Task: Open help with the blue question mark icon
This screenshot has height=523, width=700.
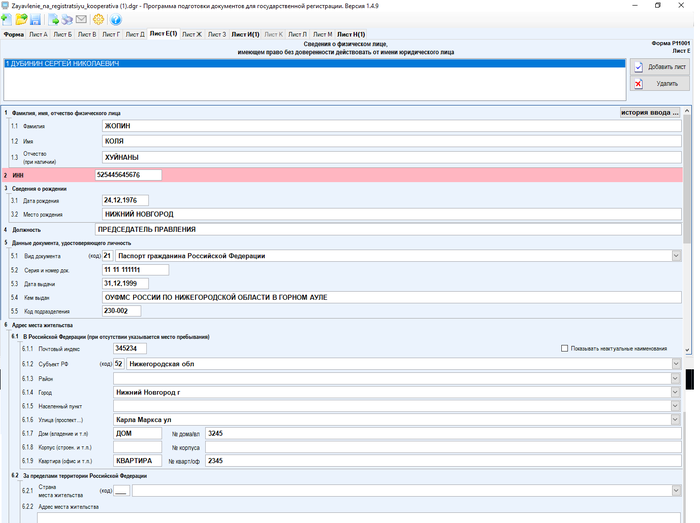Action: click(x=114, y=19)
